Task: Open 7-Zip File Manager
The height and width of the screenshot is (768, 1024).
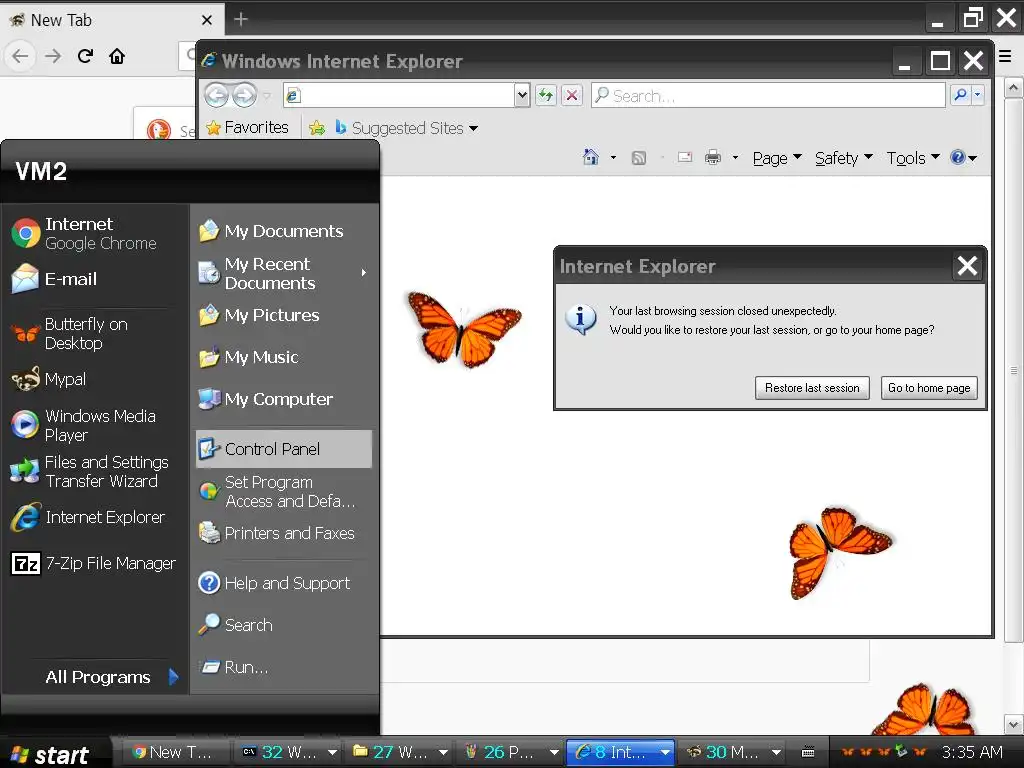Action: pos(95,563)
